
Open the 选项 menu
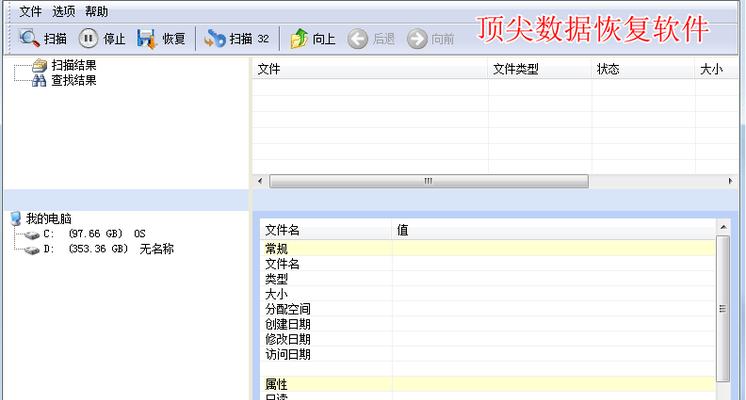[64, 11]
